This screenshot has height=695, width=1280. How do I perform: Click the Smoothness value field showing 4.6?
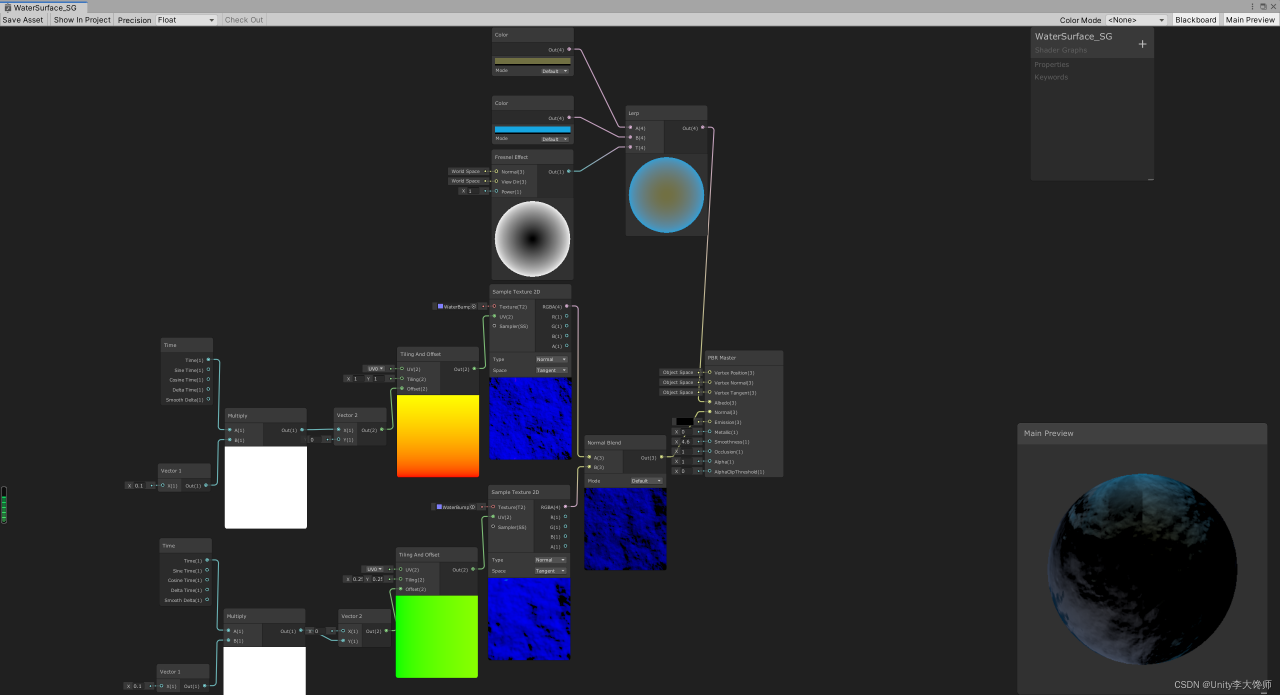click(685, 441)
